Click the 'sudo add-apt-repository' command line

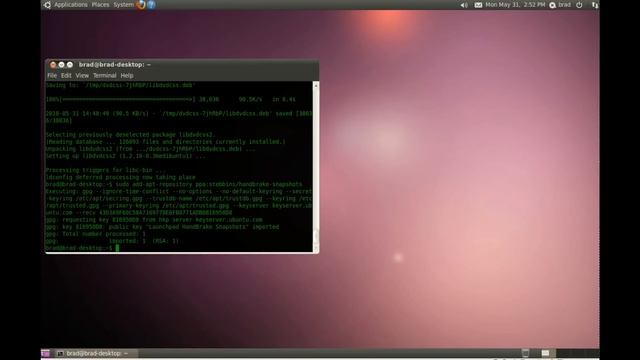pyautogui.click(x=174, y=184)
